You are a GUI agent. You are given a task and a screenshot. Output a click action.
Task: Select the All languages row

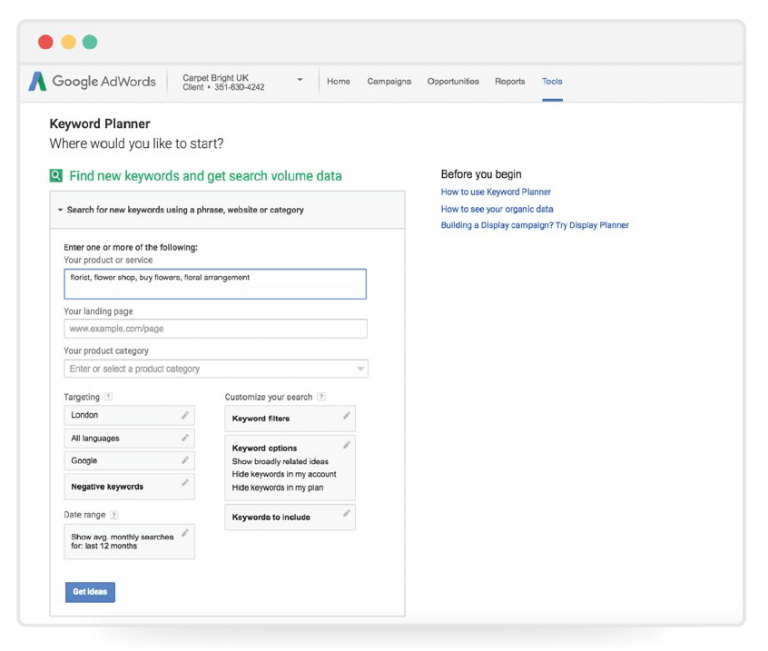[129, 438]
